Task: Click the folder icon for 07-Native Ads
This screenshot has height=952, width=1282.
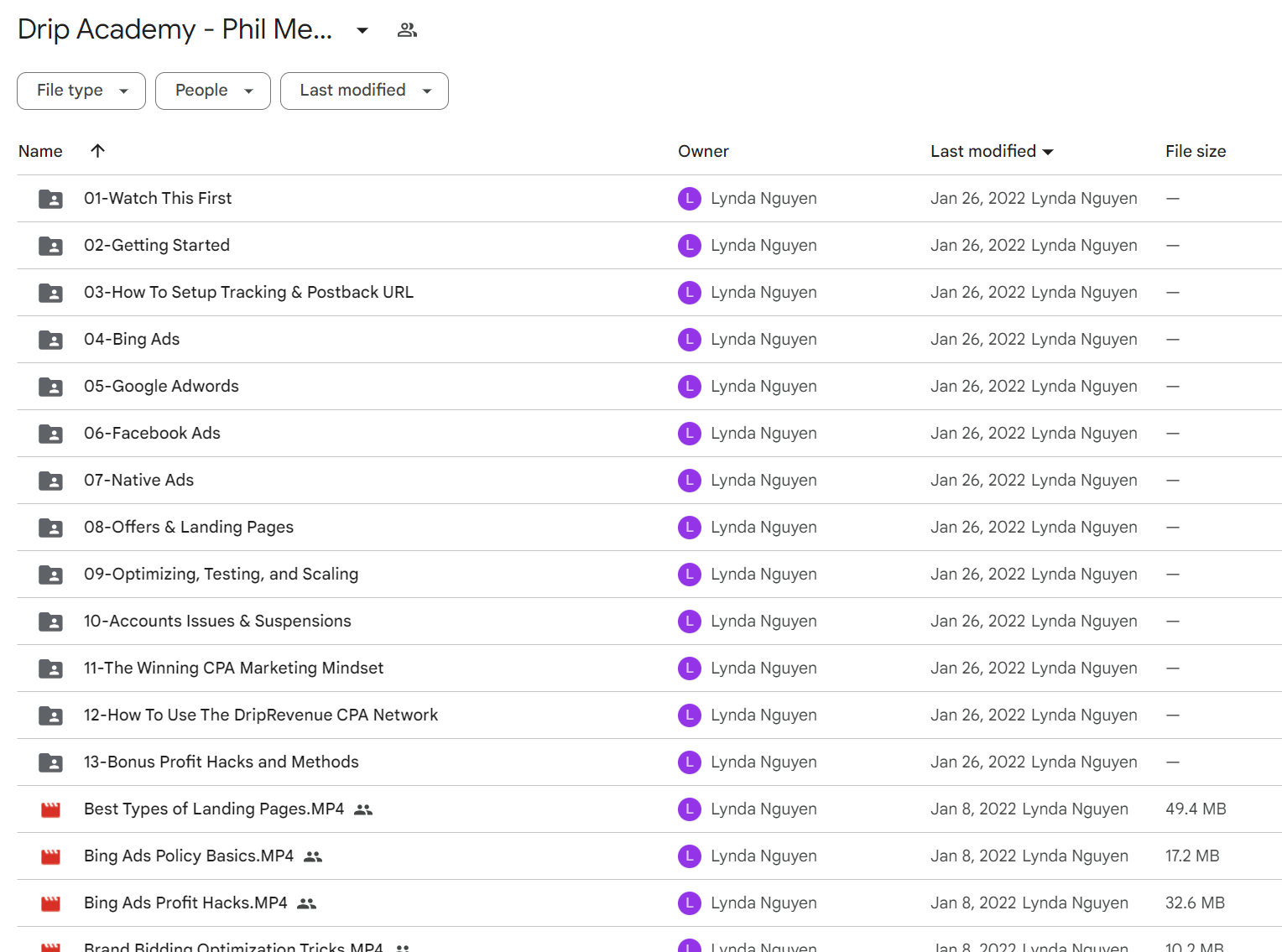Action: click(x=50, y=481)
